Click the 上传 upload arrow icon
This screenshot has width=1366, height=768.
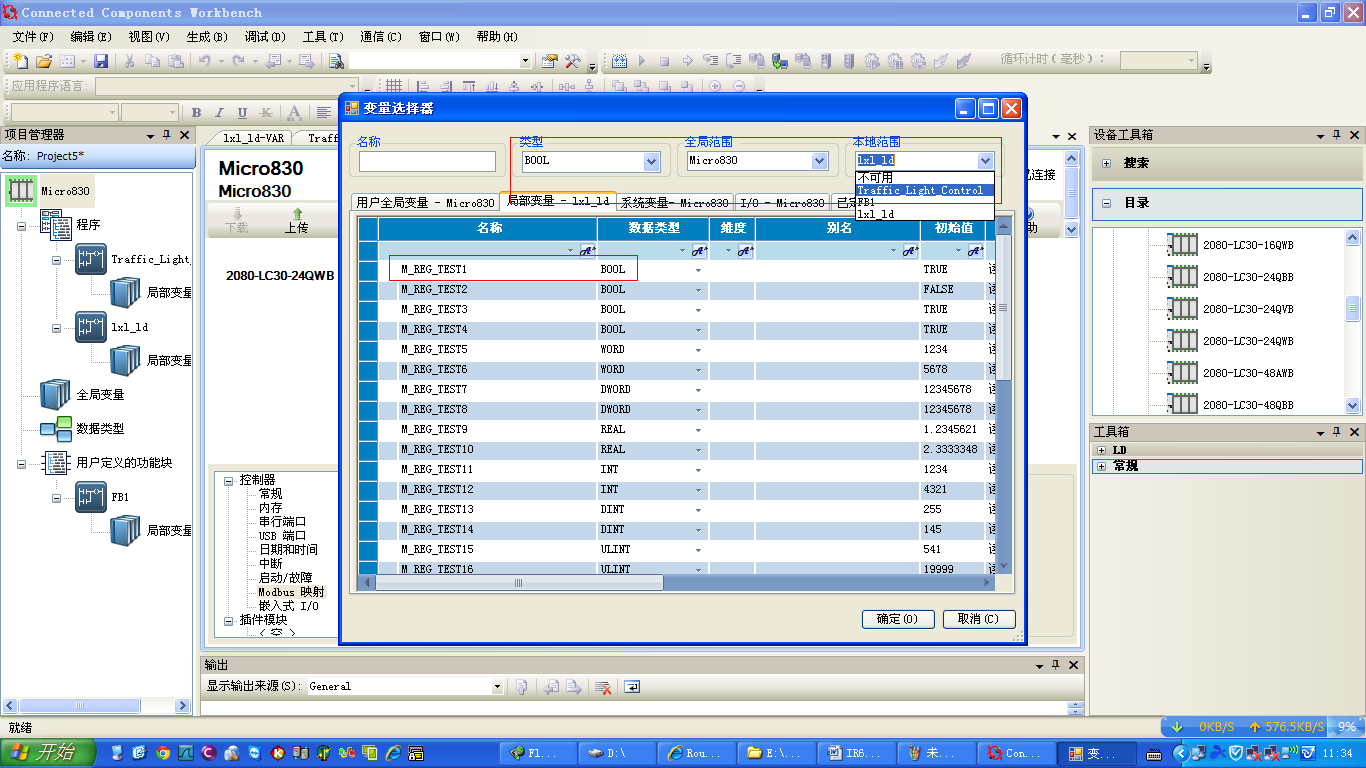[297, 213]
